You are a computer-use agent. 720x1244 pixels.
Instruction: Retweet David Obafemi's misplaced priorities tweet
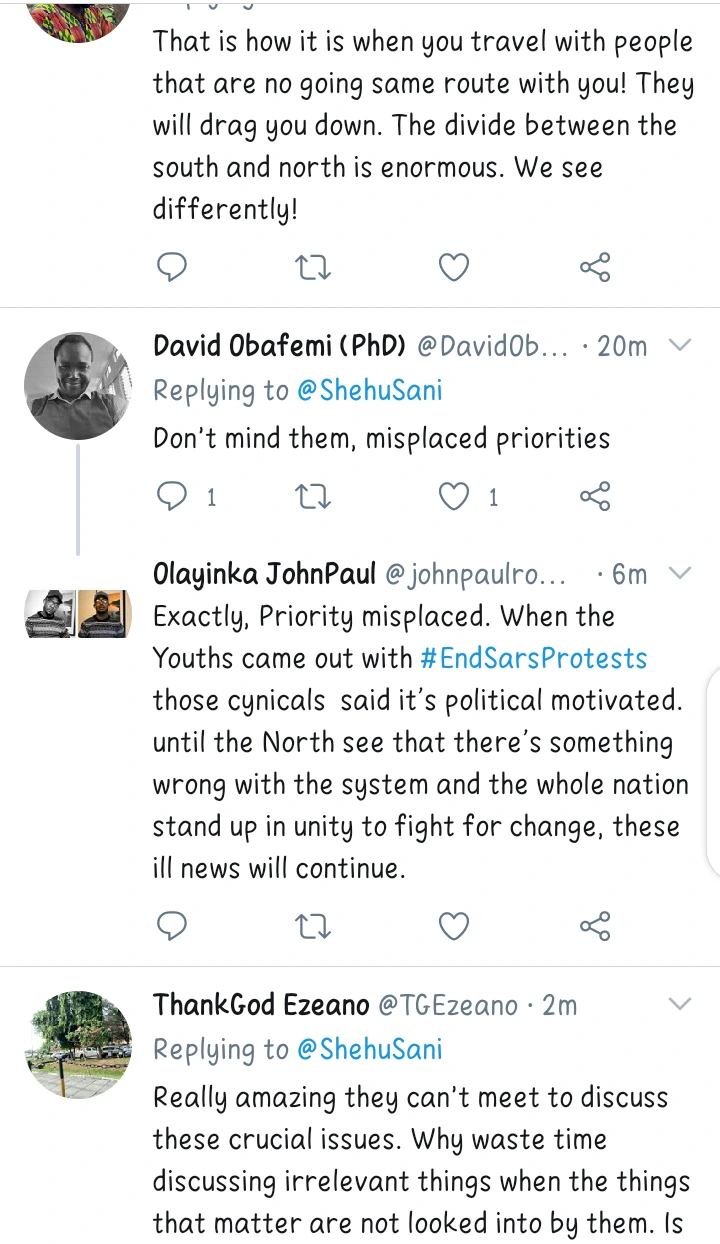click(x=314, y=496)
